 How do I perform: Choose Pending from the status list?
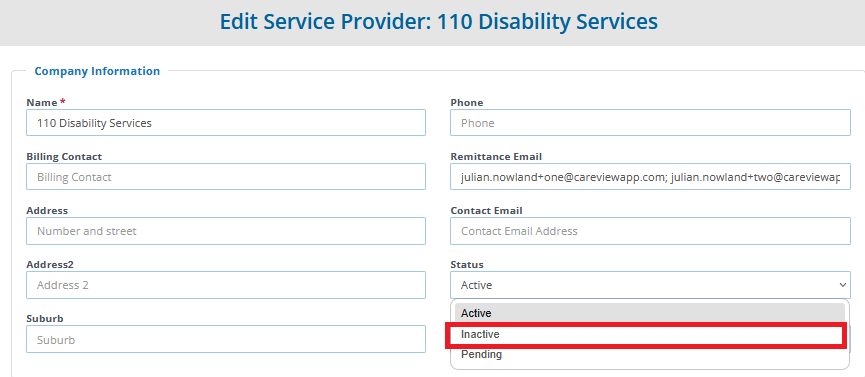(649, 354)
